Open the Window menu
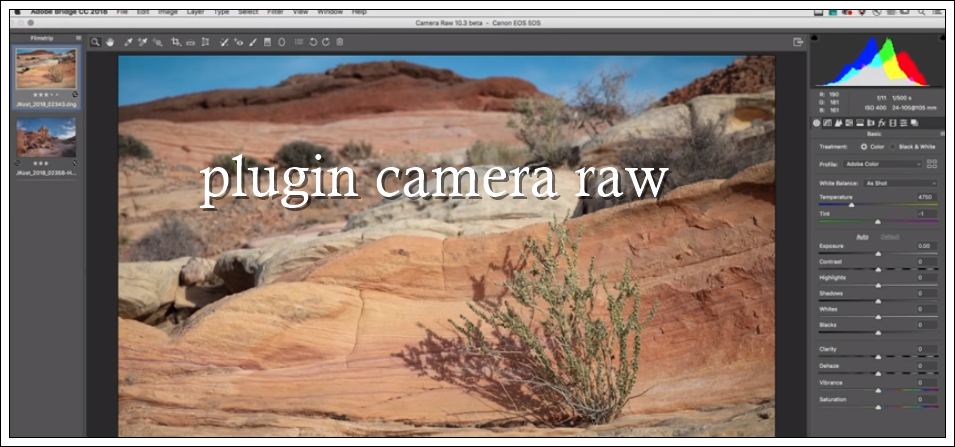This screenshot has height=447, width=955. tap(330, 12)
